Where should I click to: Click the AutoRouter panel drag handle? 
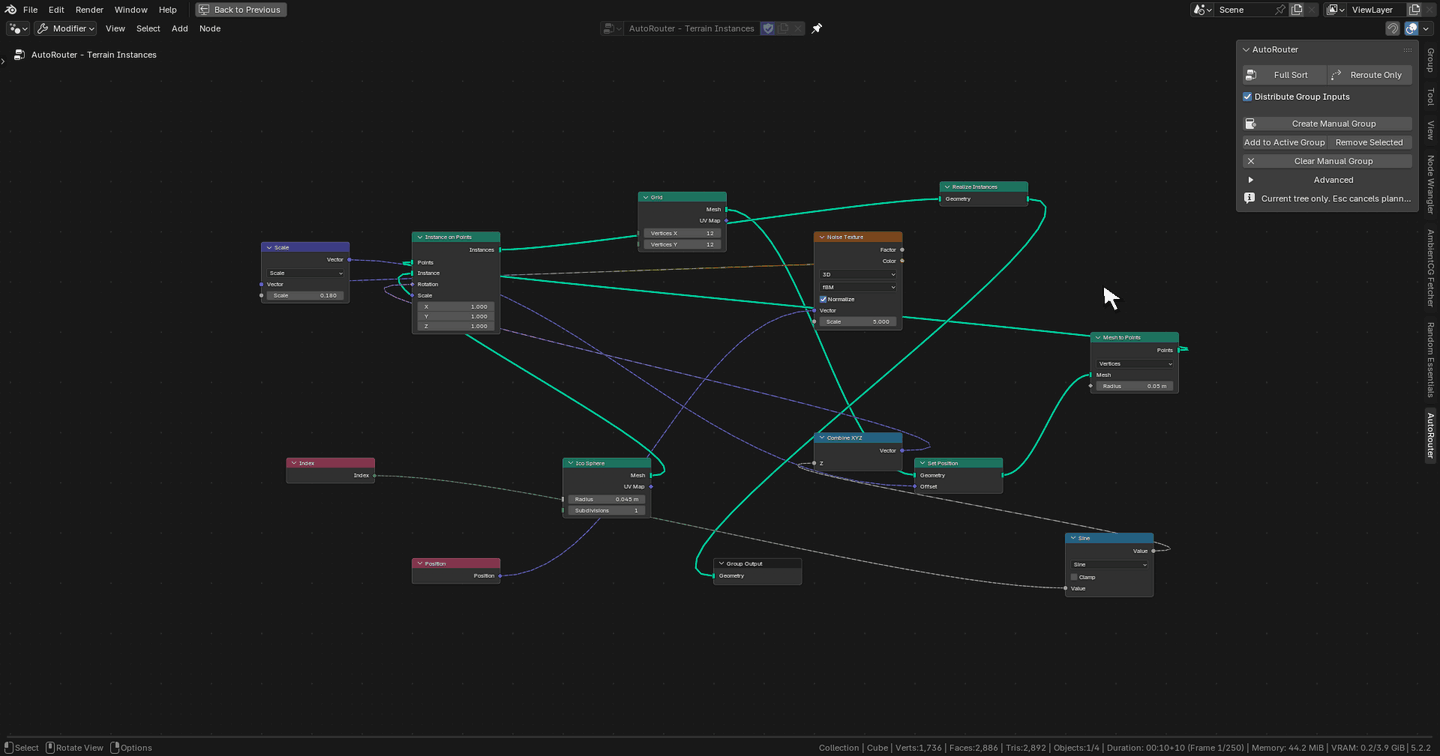pos(1407,49)
